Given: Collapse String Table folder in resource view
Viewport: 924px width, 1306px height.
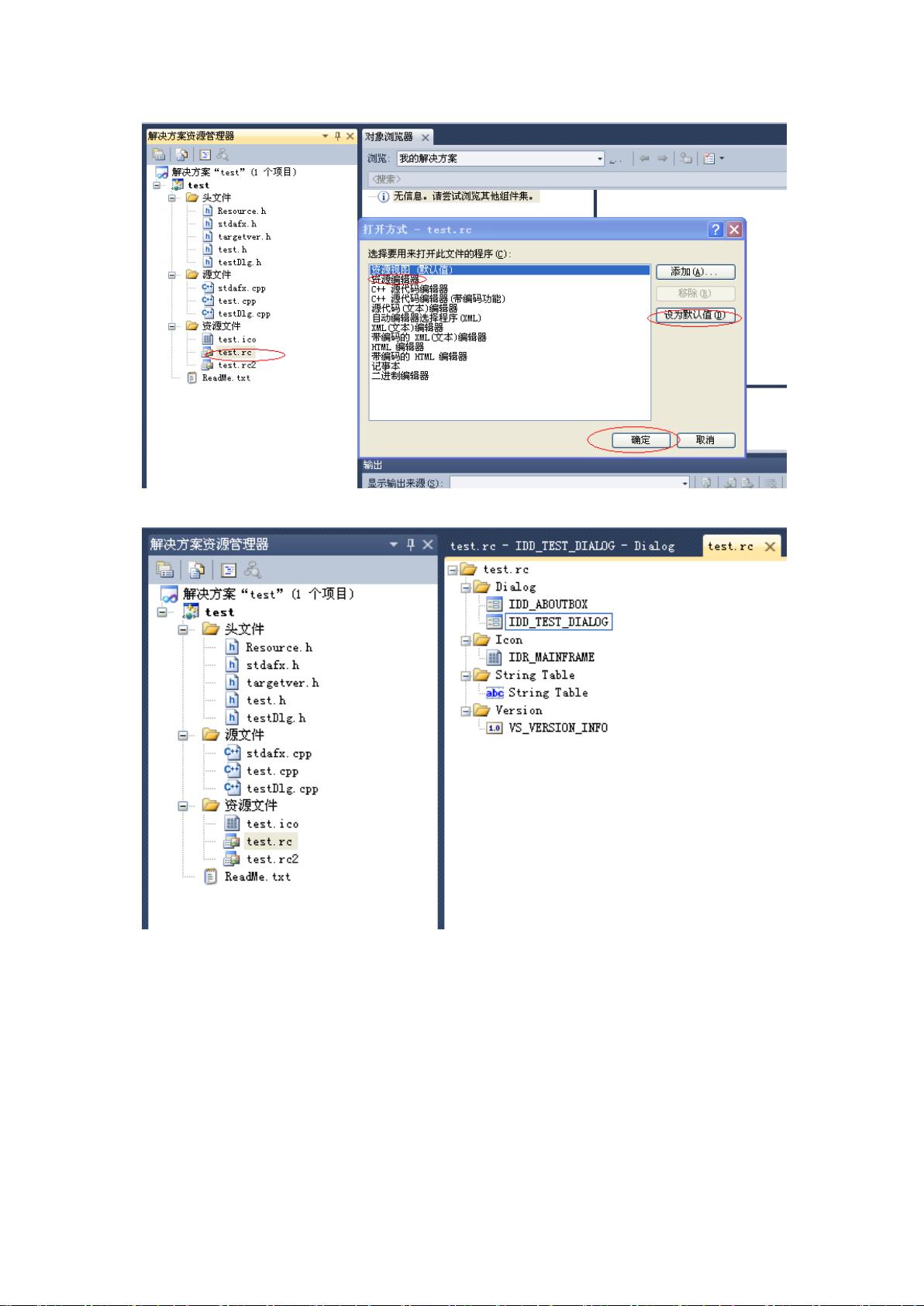Looking at the screenshot, I should pos(465,675).
